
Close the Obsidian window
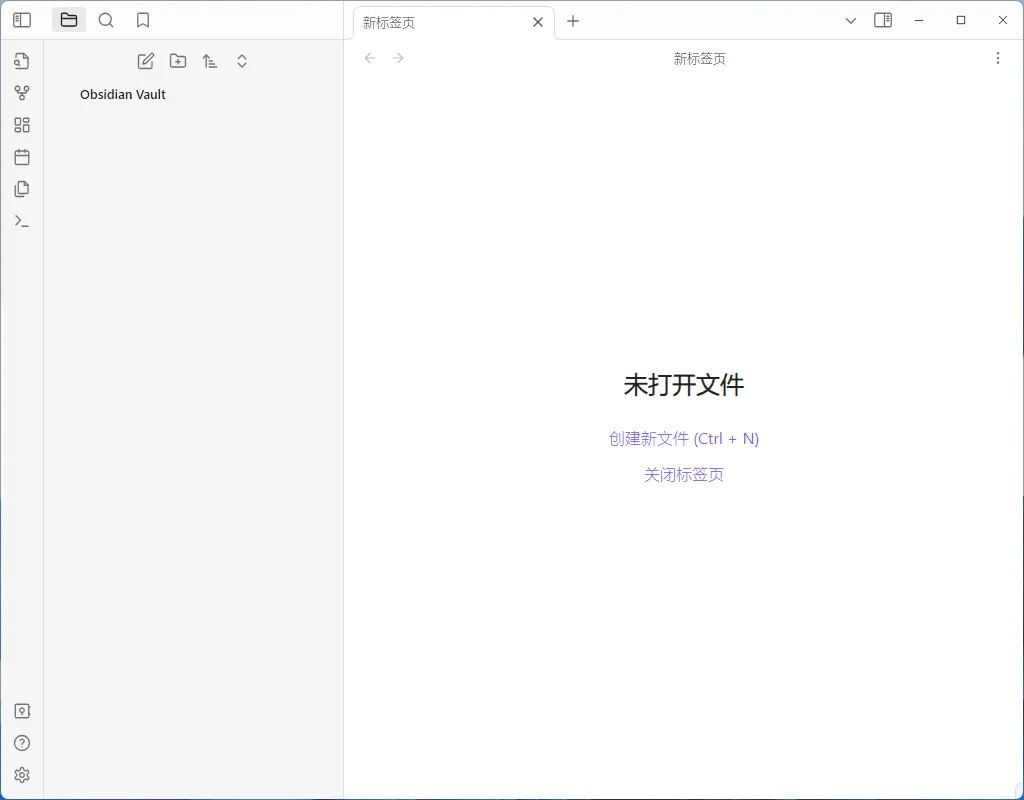[x=1002, y=20]
